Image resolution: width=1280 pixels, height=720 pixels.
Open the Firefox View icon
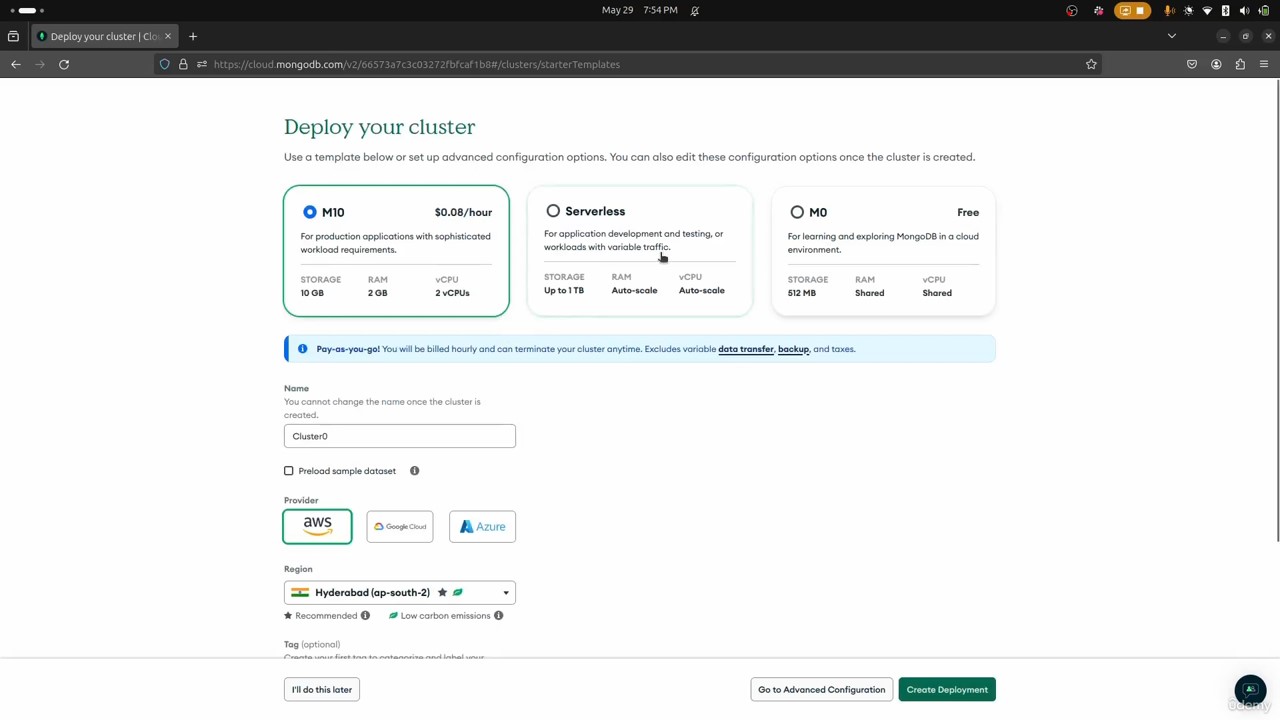coord(13,36)
